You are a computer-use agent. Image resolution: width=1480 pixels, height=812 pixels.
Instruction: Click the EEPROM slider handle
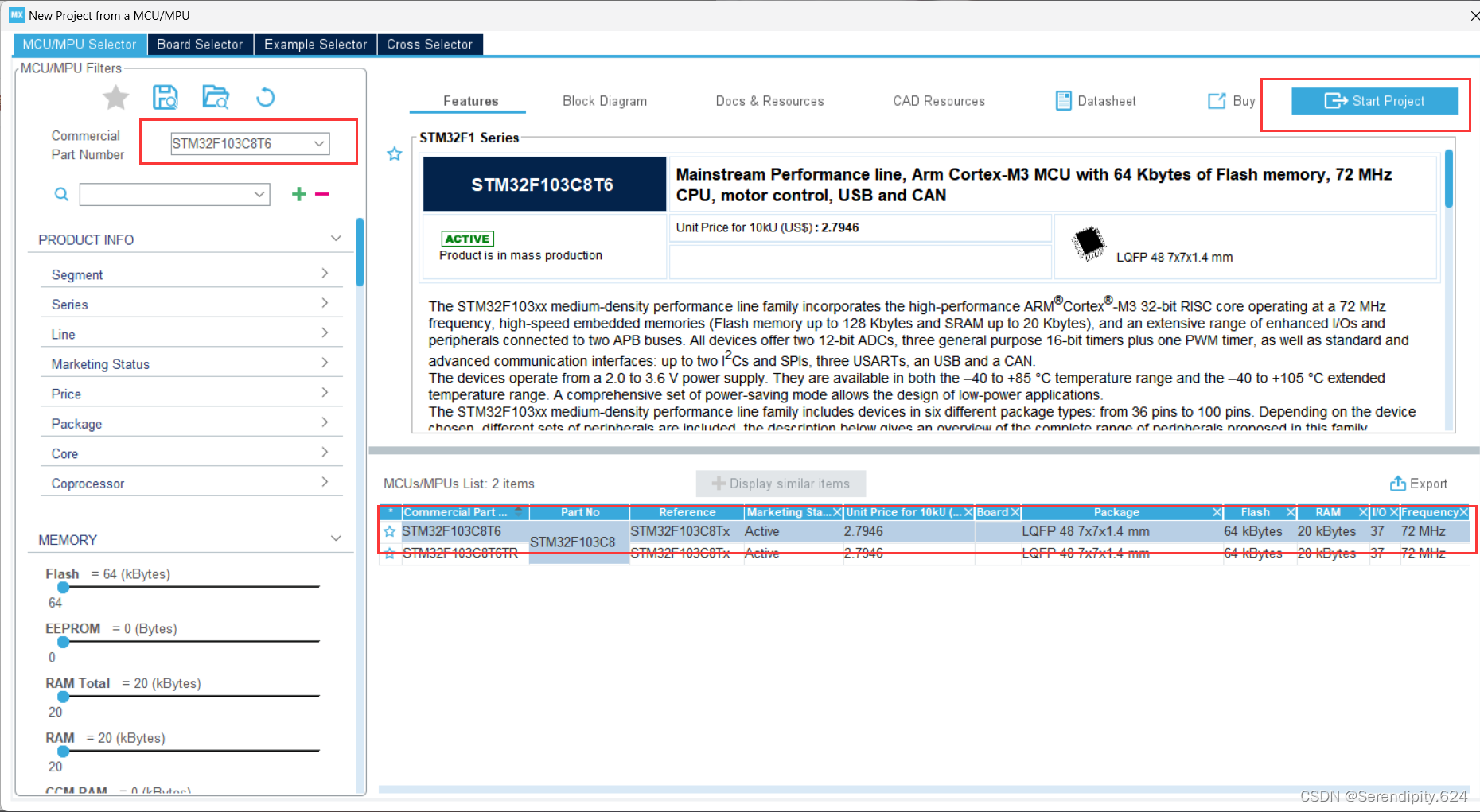coord(64,642)
